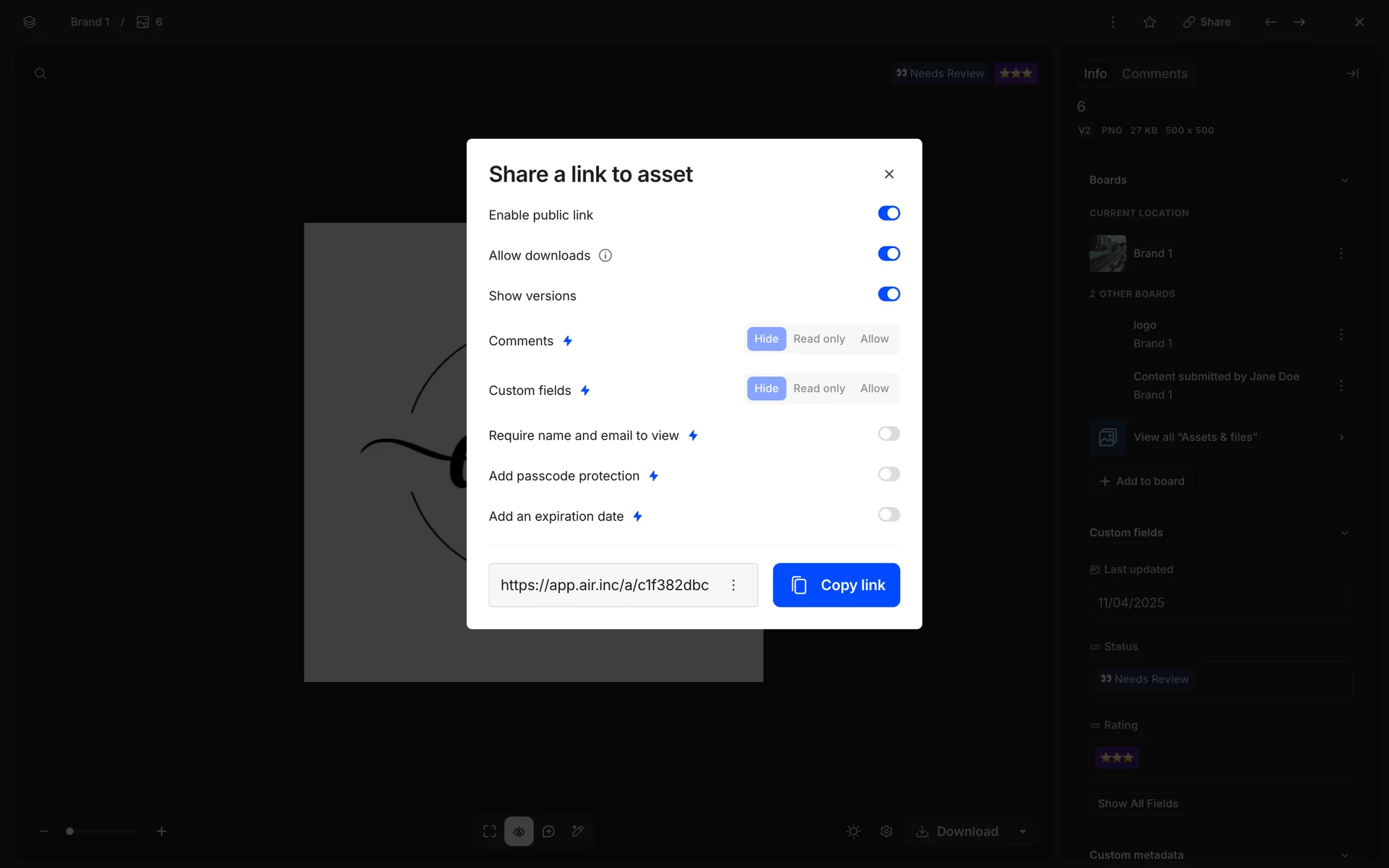
Task: Click fullscreen icon in bottom toolbar
Action: [x=490, y=831]
